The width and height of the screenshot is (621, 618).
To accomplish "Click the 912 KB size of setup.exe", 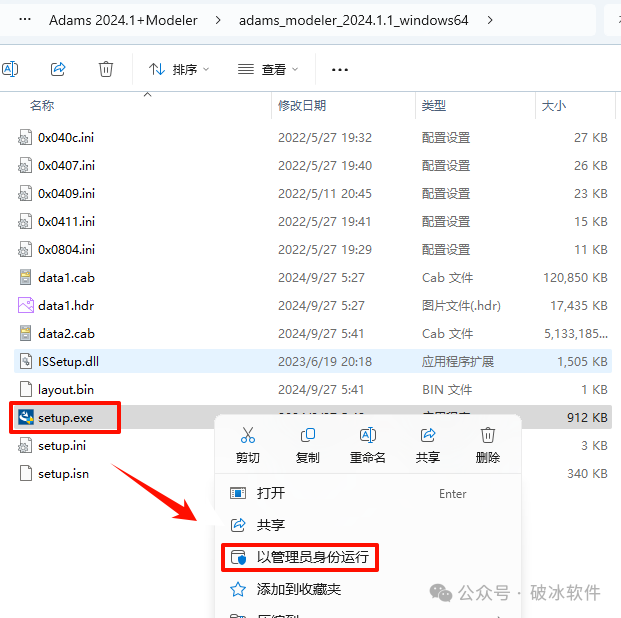I will tap(587, 418).
